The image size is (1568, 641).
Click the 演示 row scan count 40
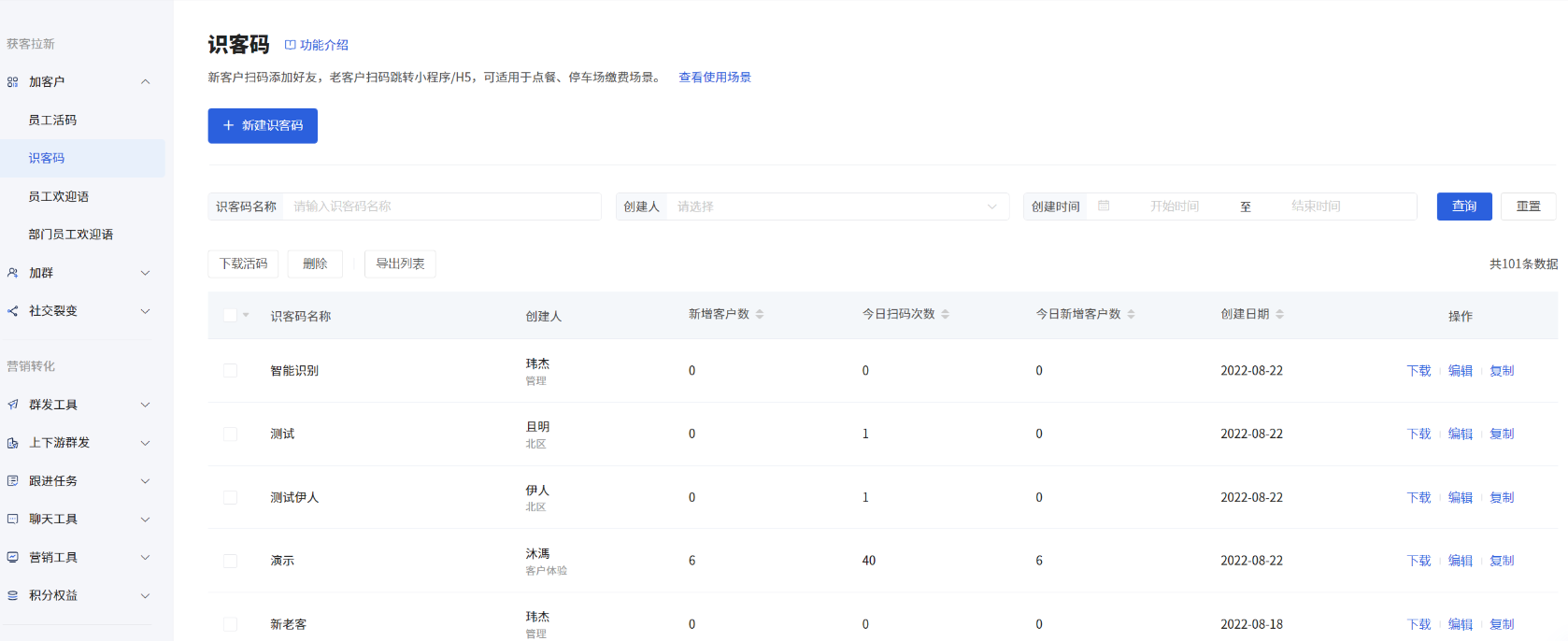tap(869, 561)
